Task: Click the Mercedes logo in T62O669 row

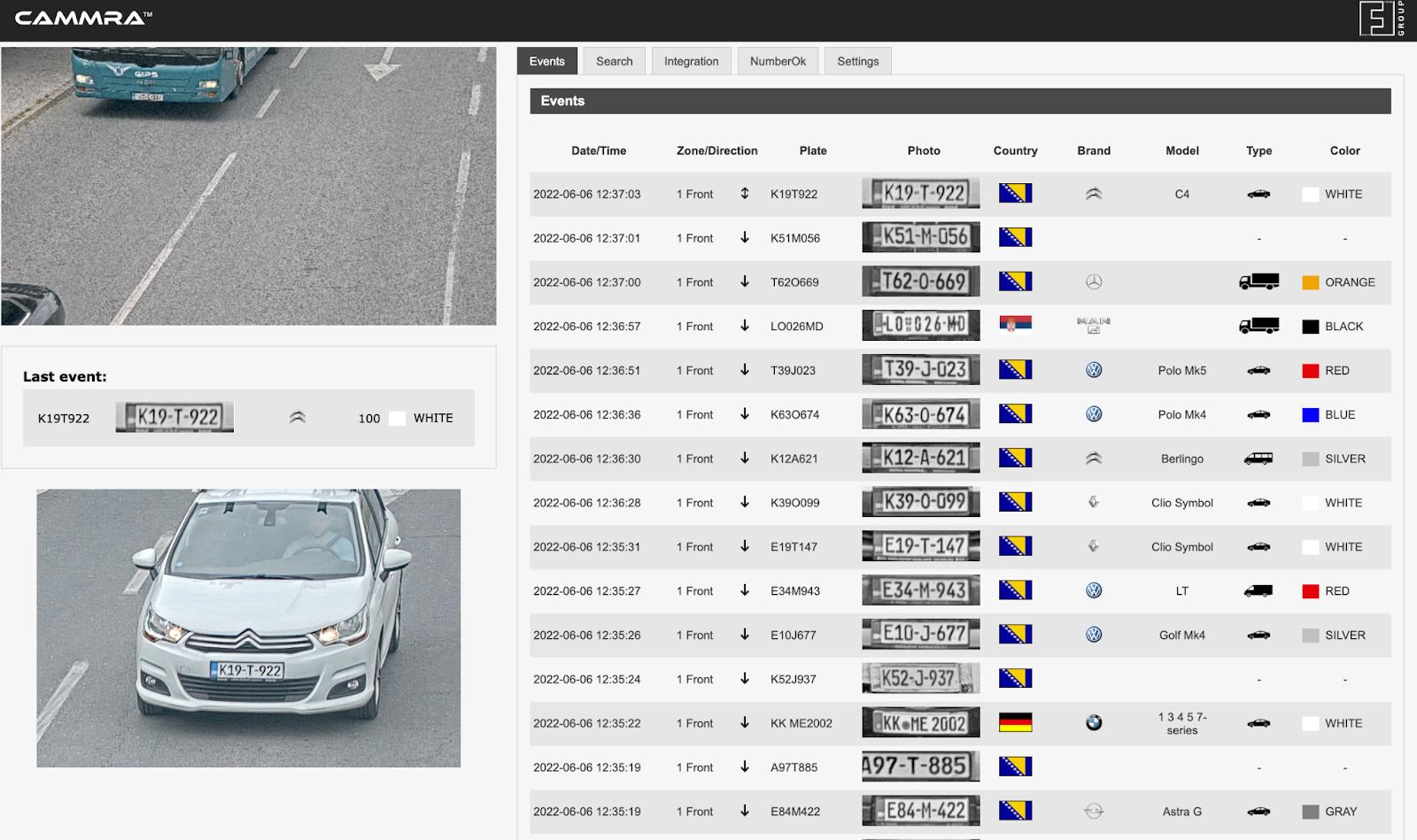Action: click(1094, 282)
